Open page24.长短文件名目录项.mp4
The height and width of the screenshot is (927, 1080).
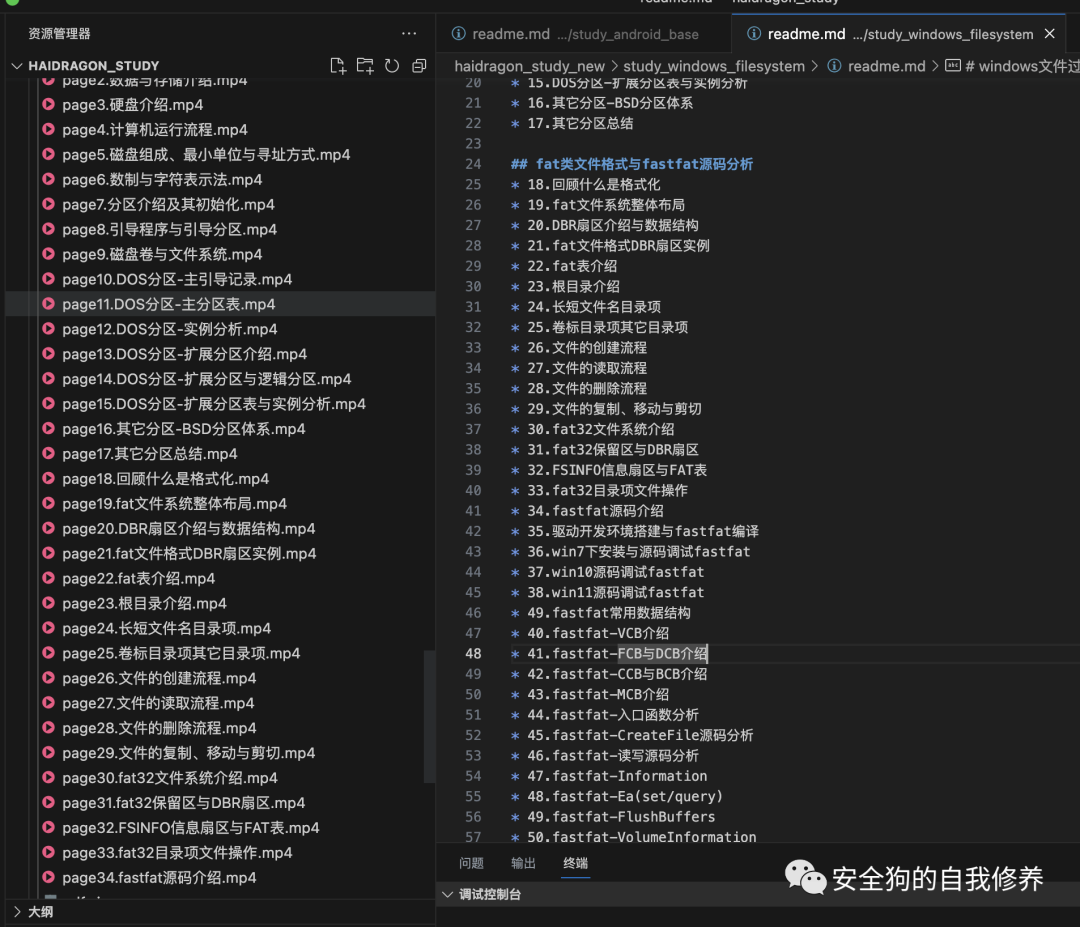[x=167, y=628]
